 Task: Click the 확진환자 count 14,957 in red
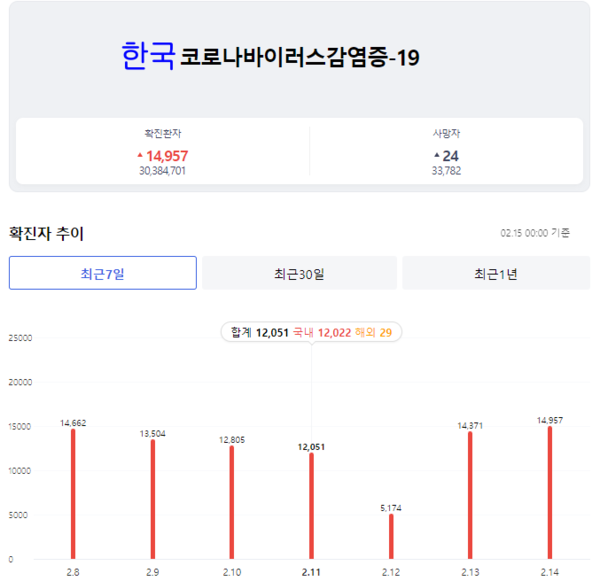167,156
